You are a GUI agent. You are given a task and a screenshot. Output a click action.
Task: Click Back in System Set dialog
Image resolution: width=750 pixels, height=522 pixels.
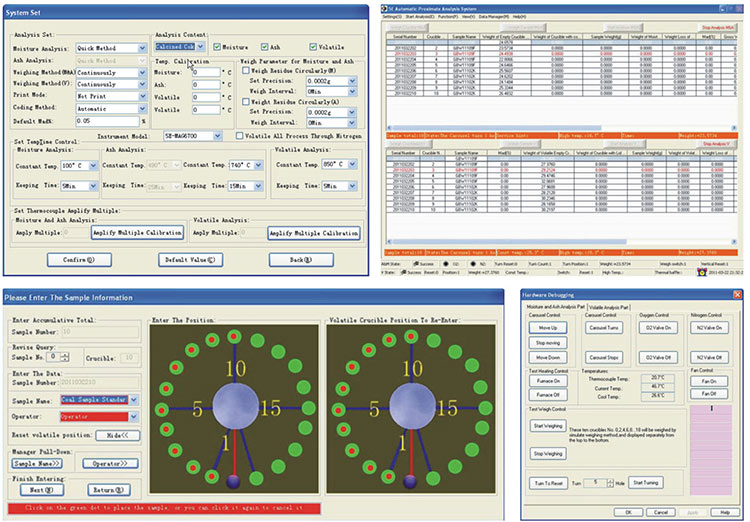301,260
